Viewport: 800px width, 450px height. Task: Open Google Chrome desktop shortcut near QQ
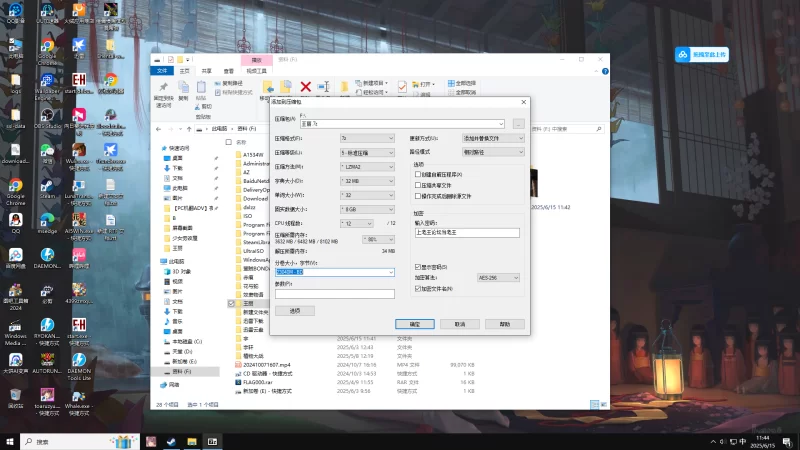[x=15, y=191]
